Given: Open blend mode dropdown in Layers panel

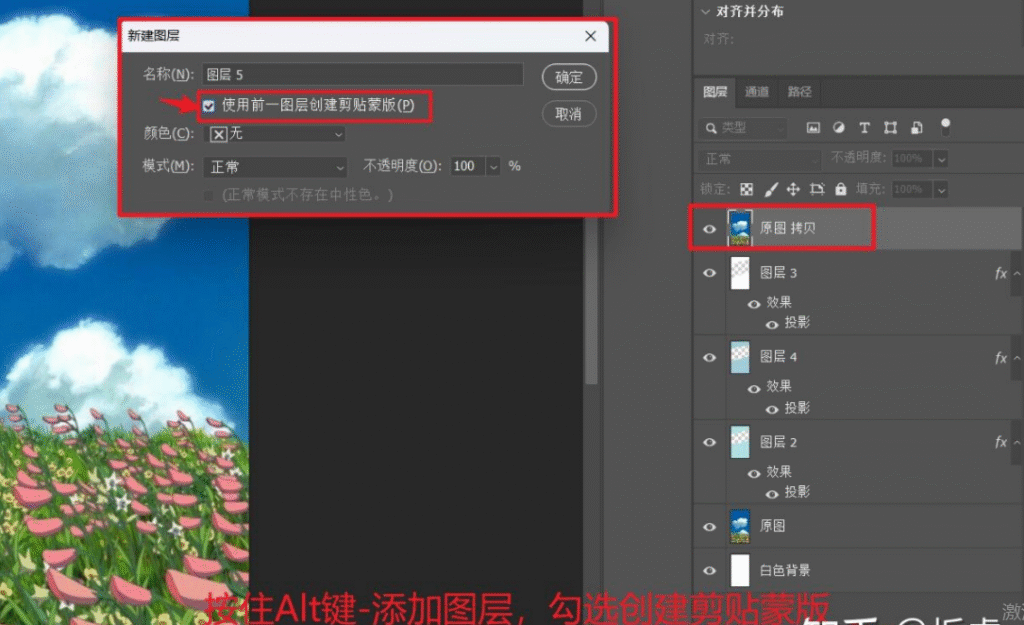Looking at the screenshot, I should (x=760, y=159).
